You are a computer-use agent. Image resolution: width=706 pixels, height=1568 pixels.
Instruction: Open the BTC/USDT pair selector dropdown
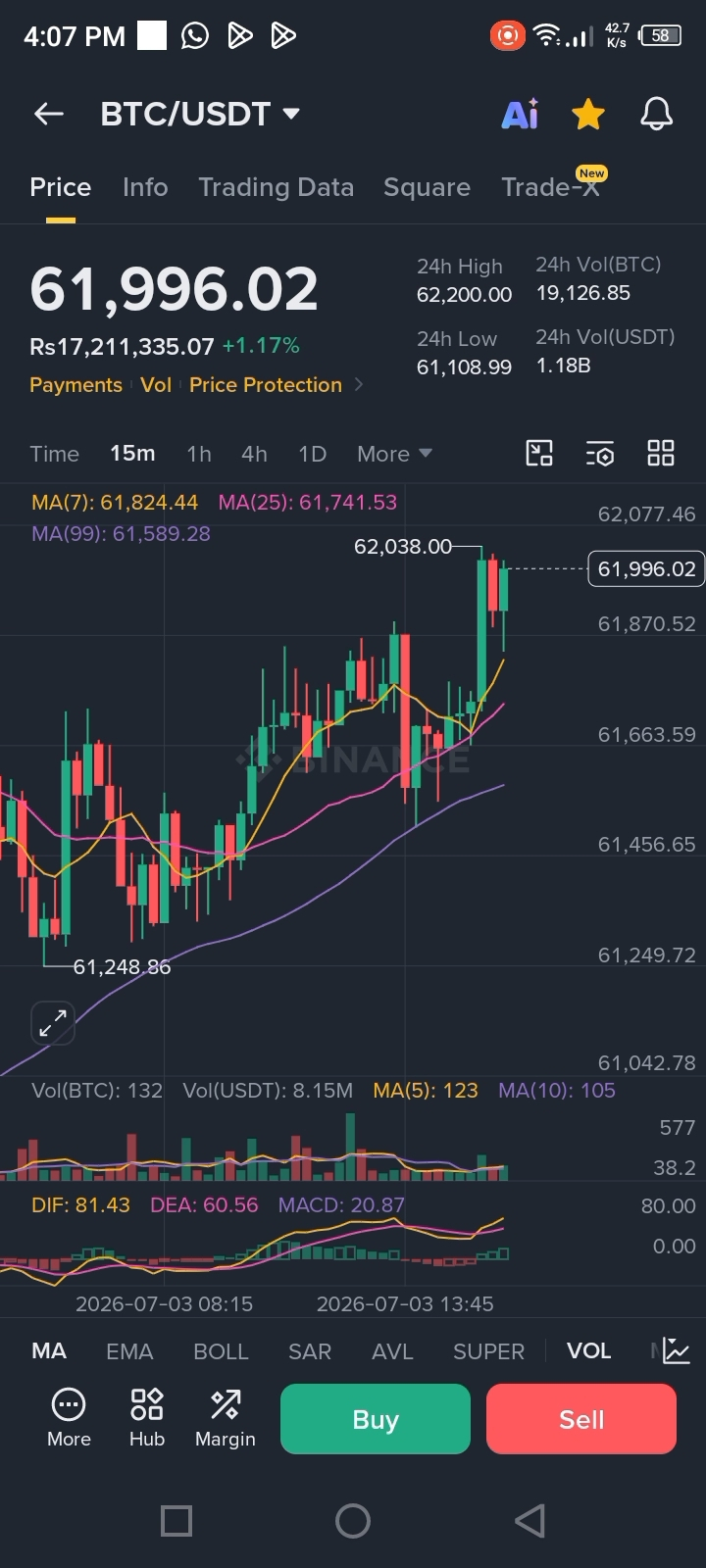200,115
